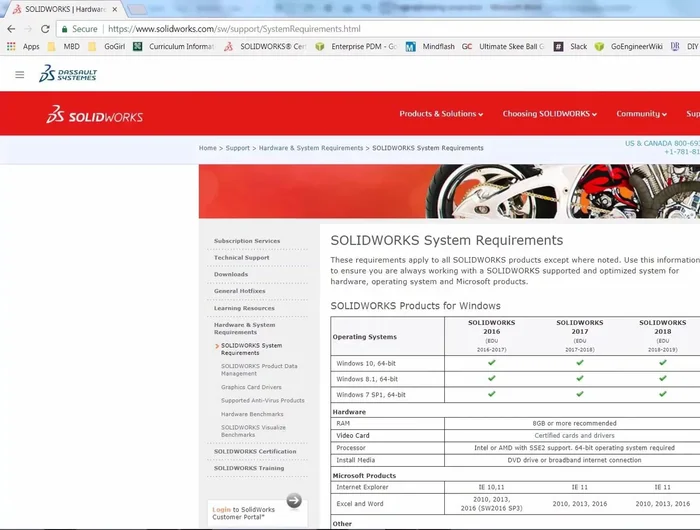Screen dimensions: 700x530
Task: Click the arrow button beside Login
Action: click(294, 501)
